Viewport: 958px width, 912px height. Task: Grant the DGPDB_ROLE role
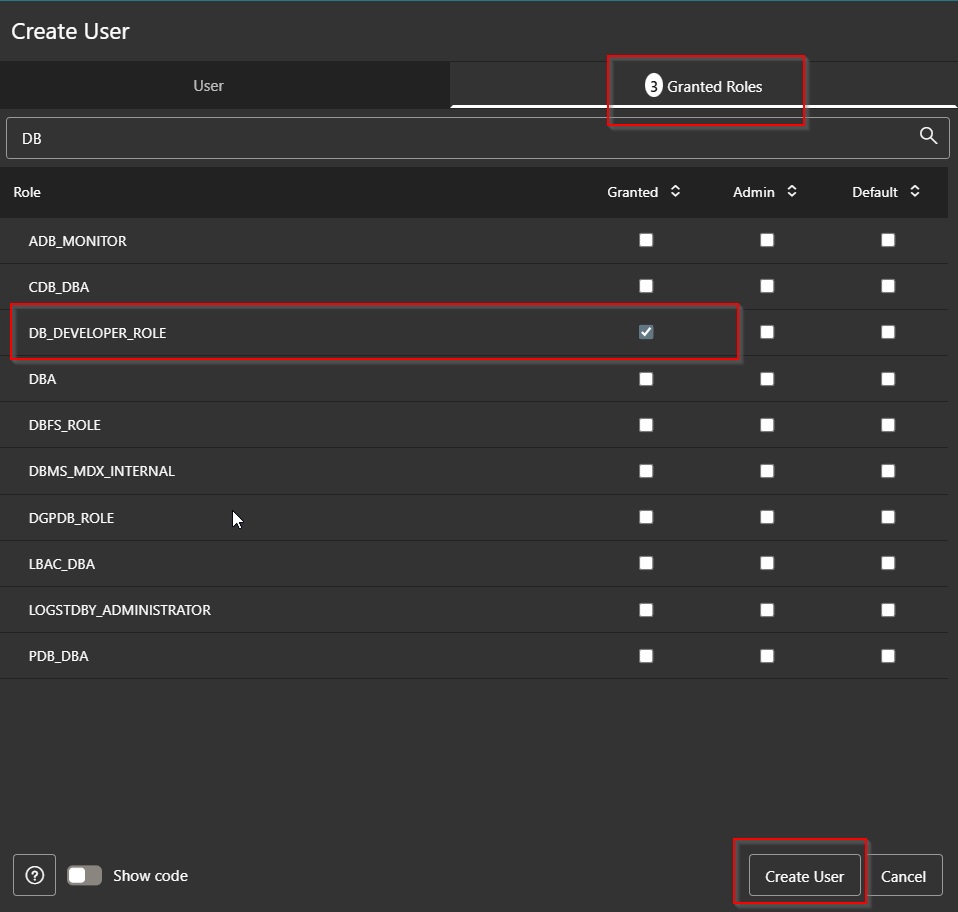point(645,517)
